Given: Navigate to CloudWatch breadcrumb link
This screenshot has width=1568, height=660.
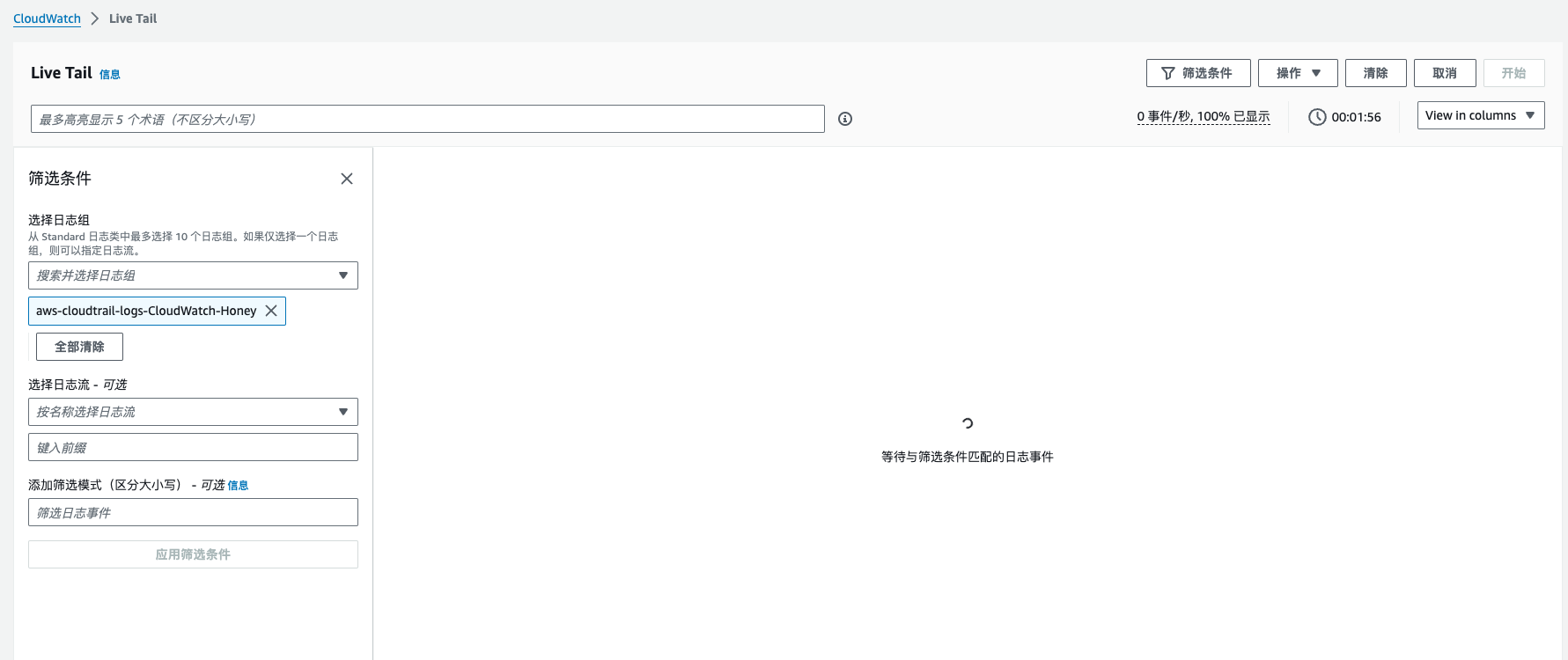Looking at the screenshot, I should tap(47, 18).
